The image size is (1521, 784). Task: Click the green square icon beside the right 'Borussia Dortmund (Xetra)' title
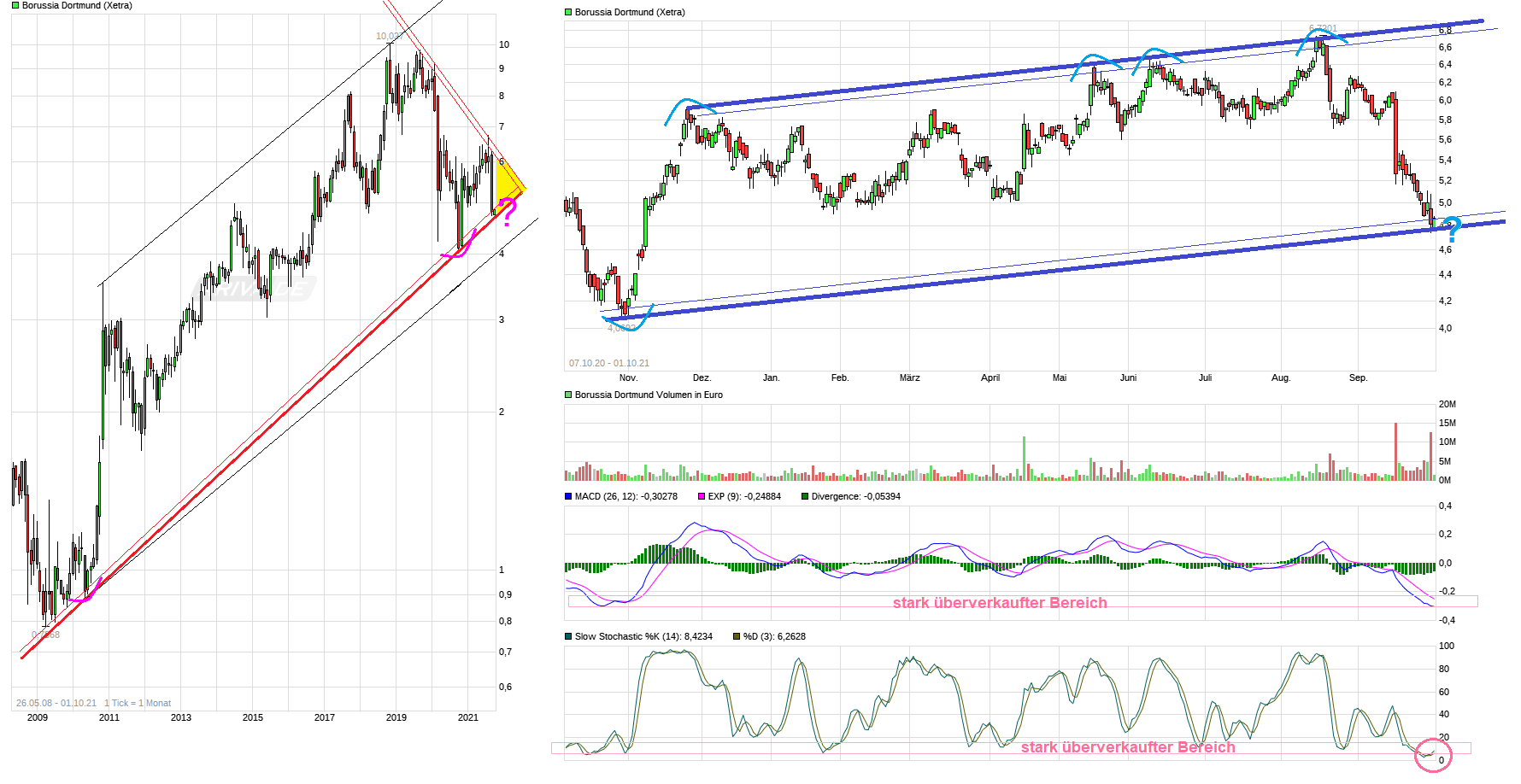pyautogui.click(x=567, y=11)
